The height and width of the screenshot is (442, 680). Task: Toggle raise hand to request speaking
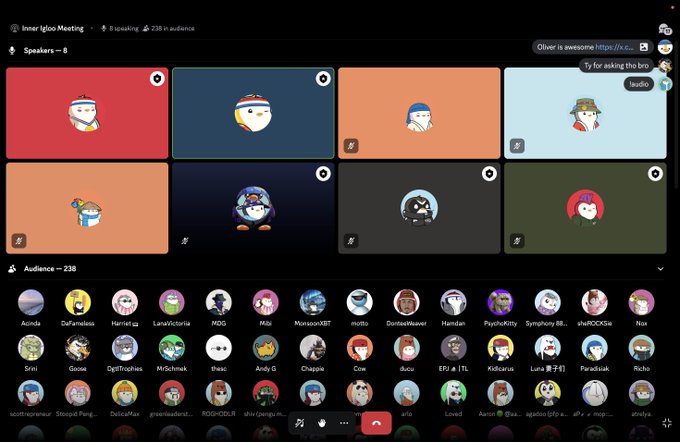(x=321, y=423)
